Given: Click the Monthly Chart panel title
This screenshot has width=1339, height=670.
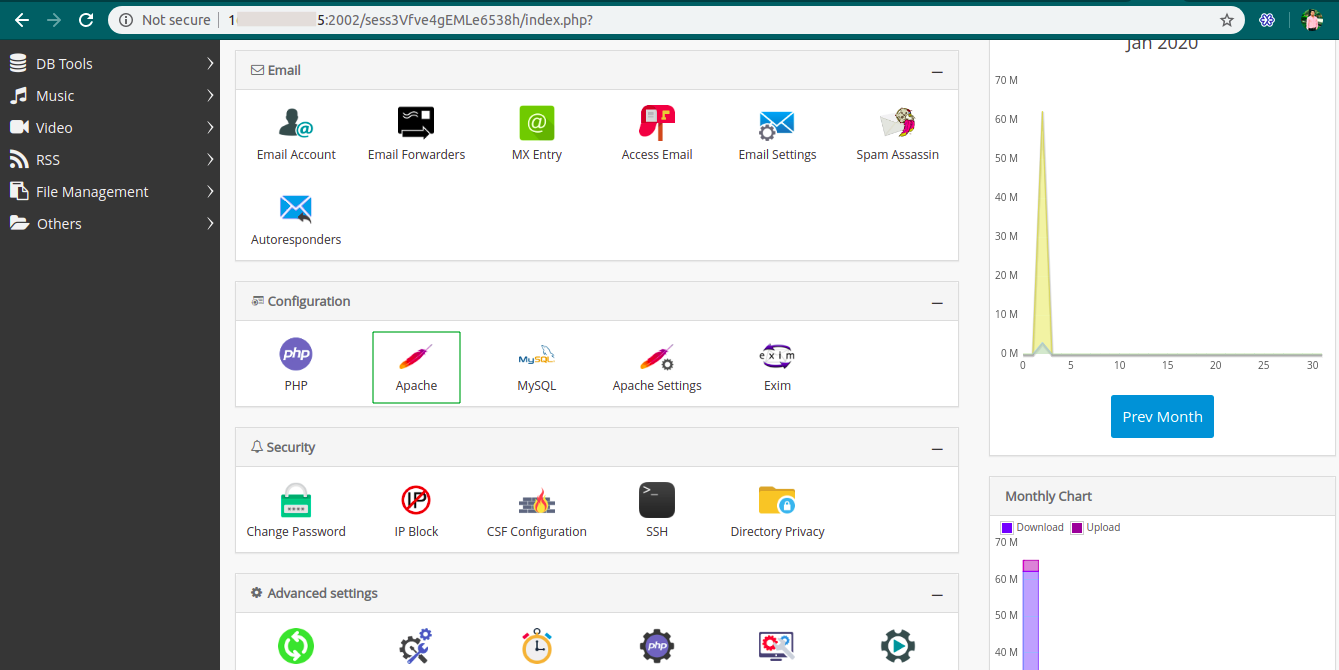Looking at the screenshot, I should coord(1048,496).
